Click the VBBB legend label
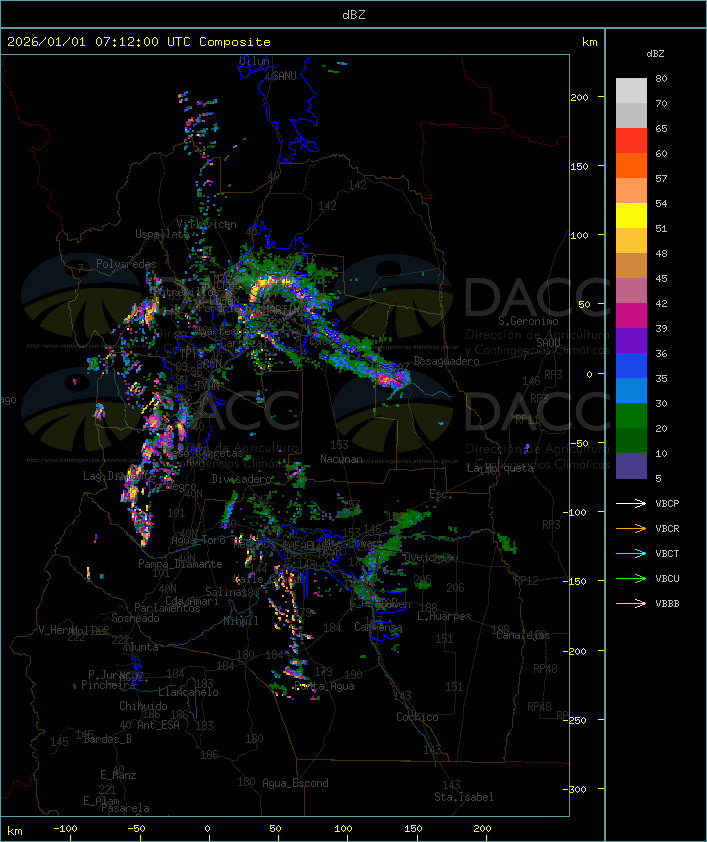The height and width of the screenshot is (842, 707). click(667, 604)
